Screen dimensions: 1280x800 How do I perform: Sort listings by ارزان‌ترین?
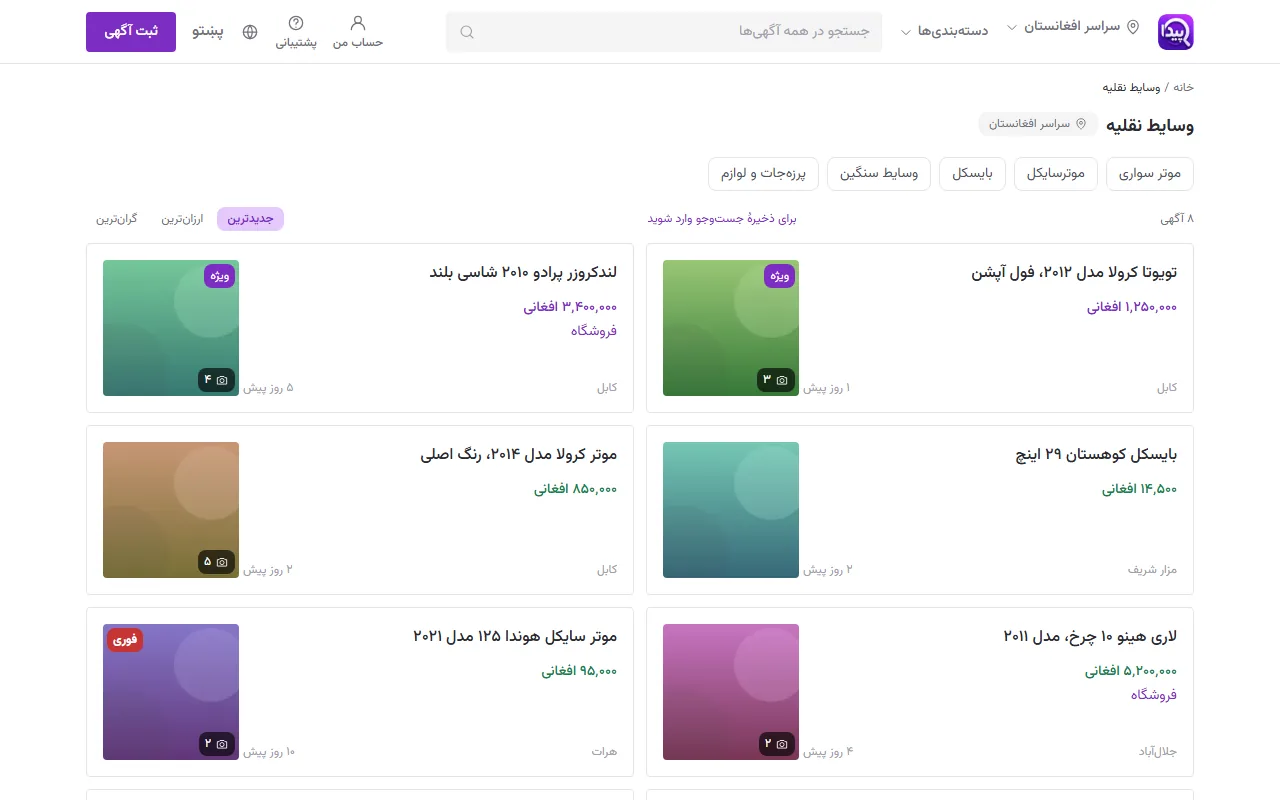pyautogui.click(x=182, y=219)
